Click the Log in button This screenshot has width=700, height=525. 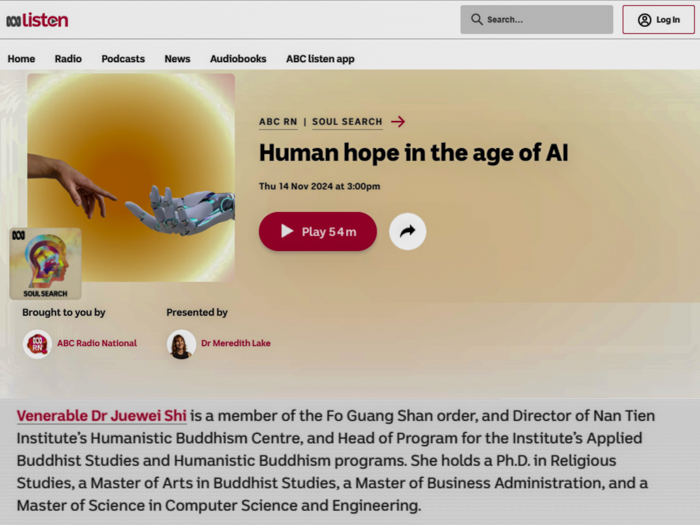click(x=658, y=20)
